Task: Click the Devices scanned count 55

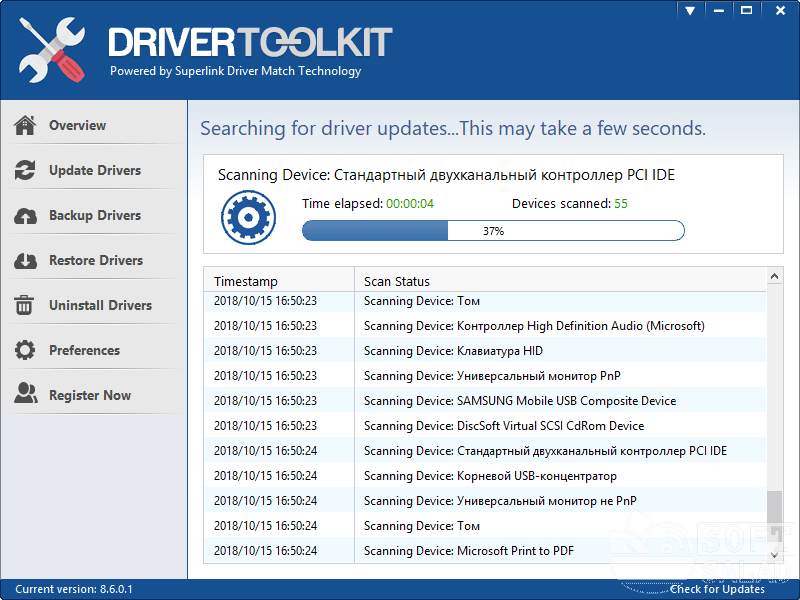Action: click(x=620, y=204)
